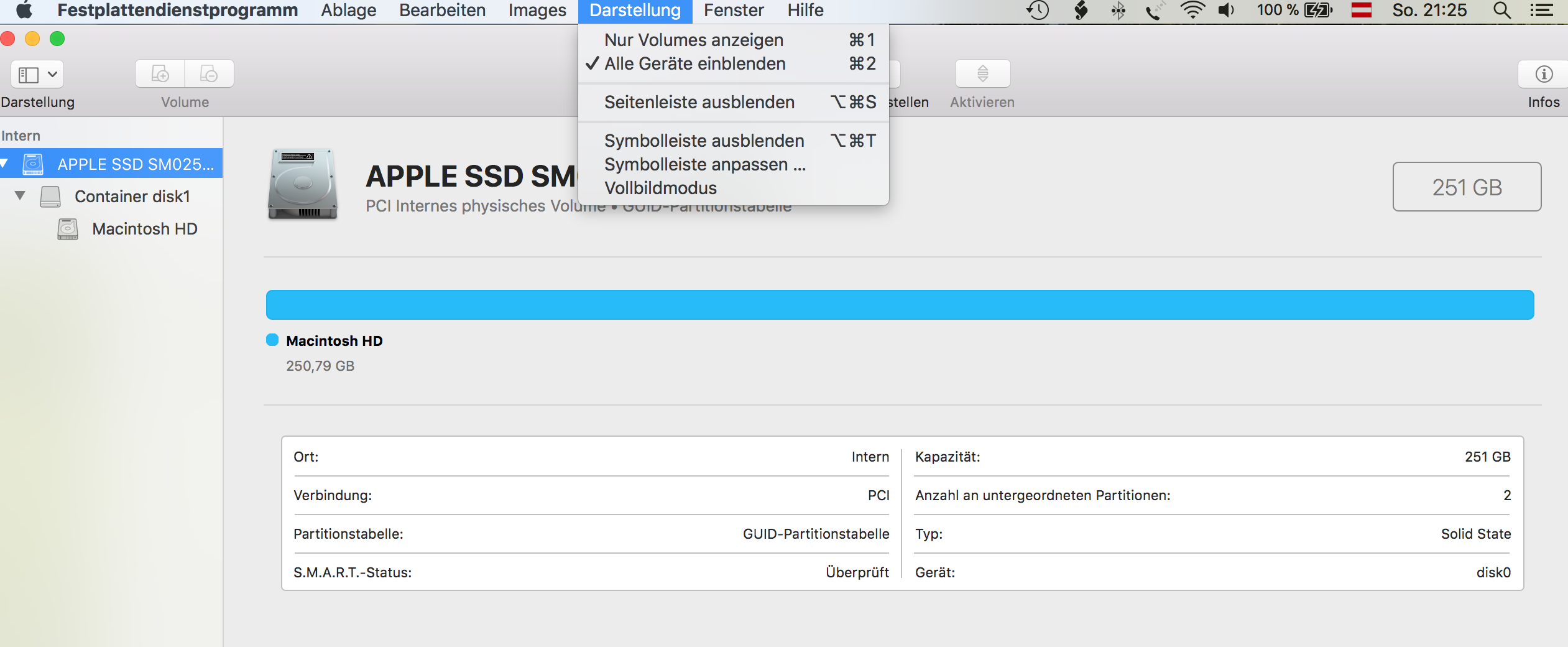This screenshot has width=1568, height=647.
Task: Click the Macintosh HD label below the bar
Action: click(x=334, y=341)
